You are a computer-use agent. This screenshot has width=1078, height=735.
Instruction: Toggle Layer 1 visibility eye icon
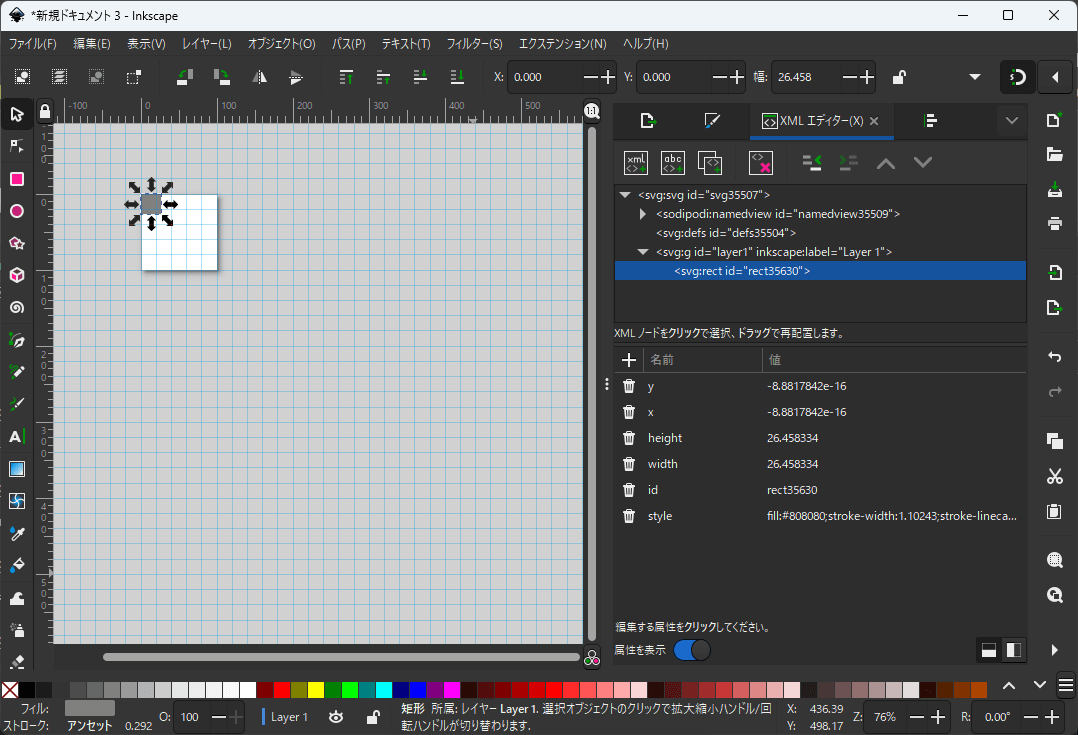tap(337, 716)
